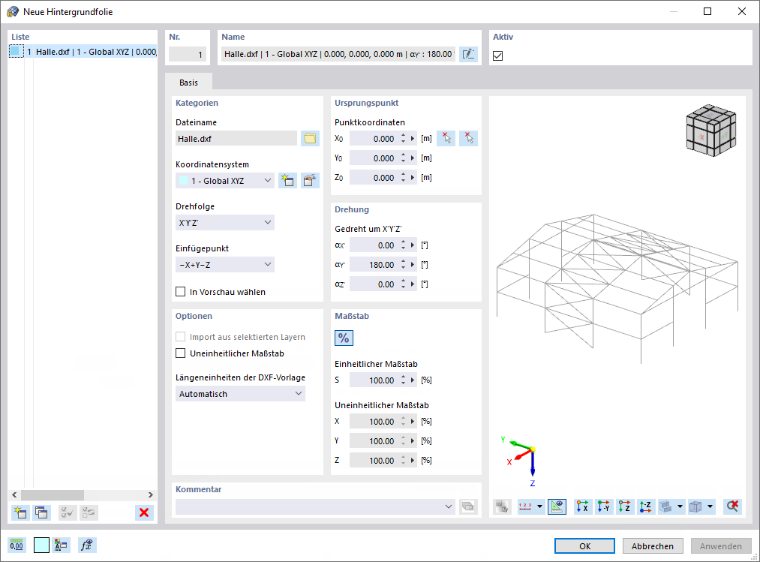
Task: Uncheck the Aktiv checkbox
Action: (x=498, y=56)
